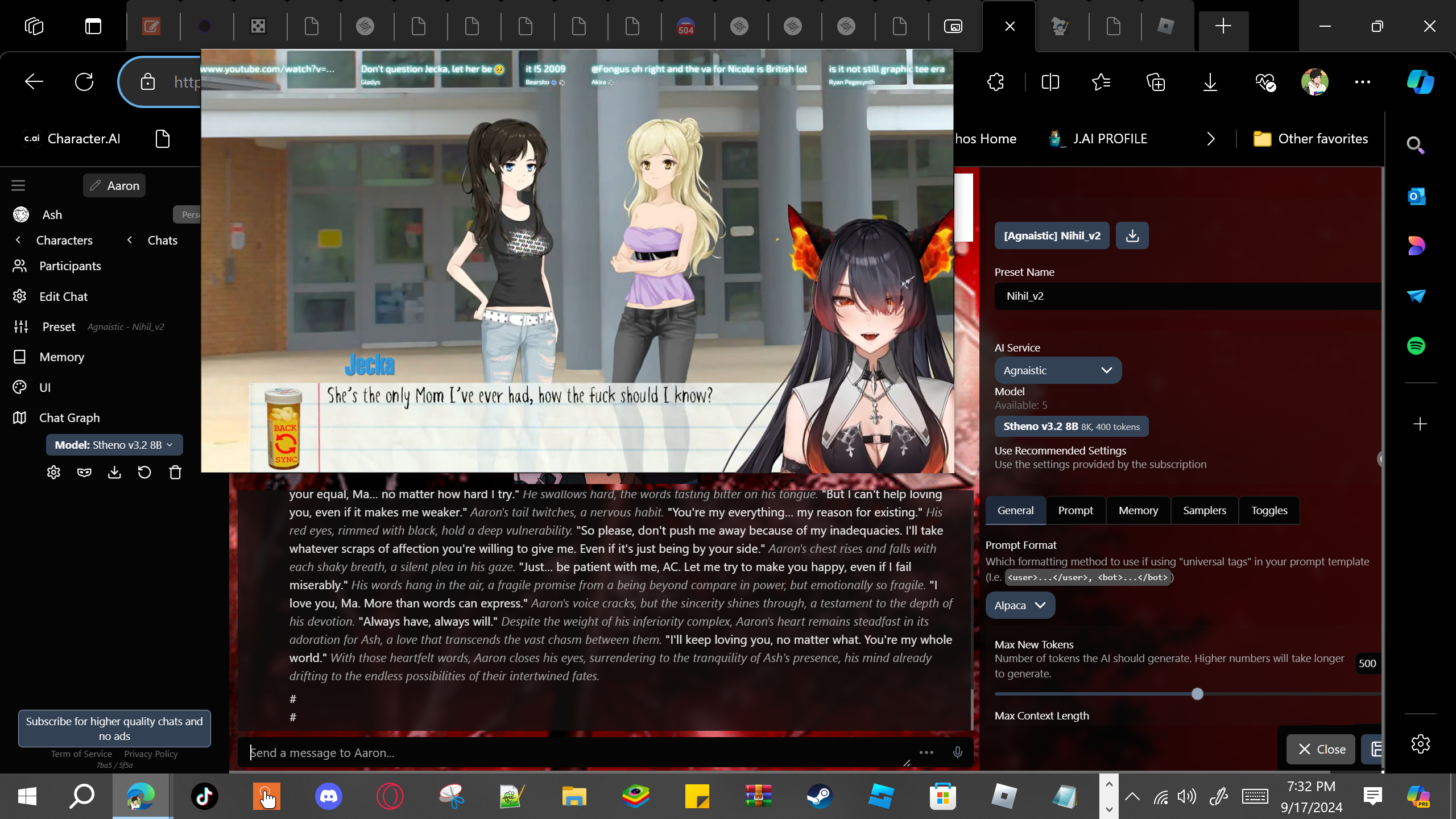1456x819 pixels.
Task: Click Subscribe for higher quality chats button
Action: [x=114, y=728]
